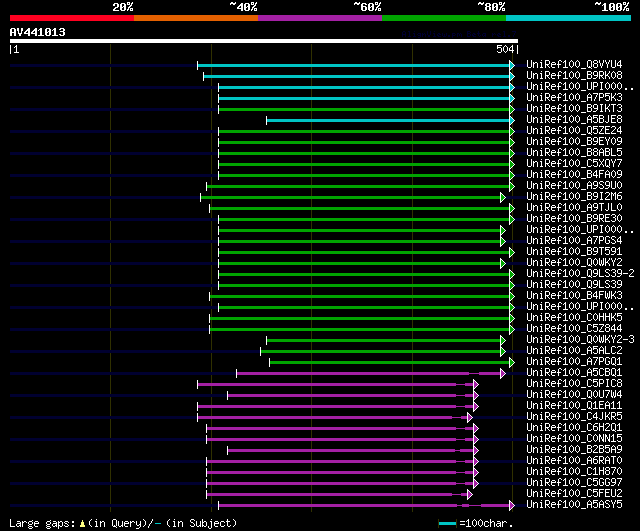Screen dimensions: 640x531
Task: Select the UniRef100_C5FEU2 label
Action: 574,494
